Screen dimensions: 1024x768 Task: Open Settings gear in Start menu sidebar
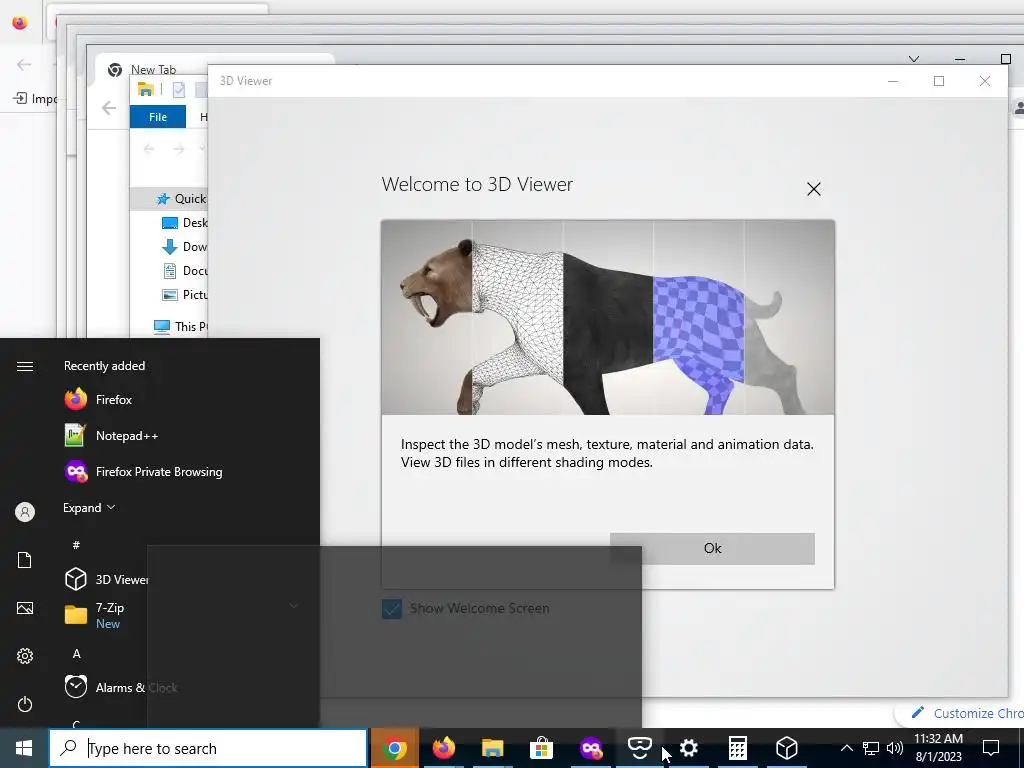point(25,656)
